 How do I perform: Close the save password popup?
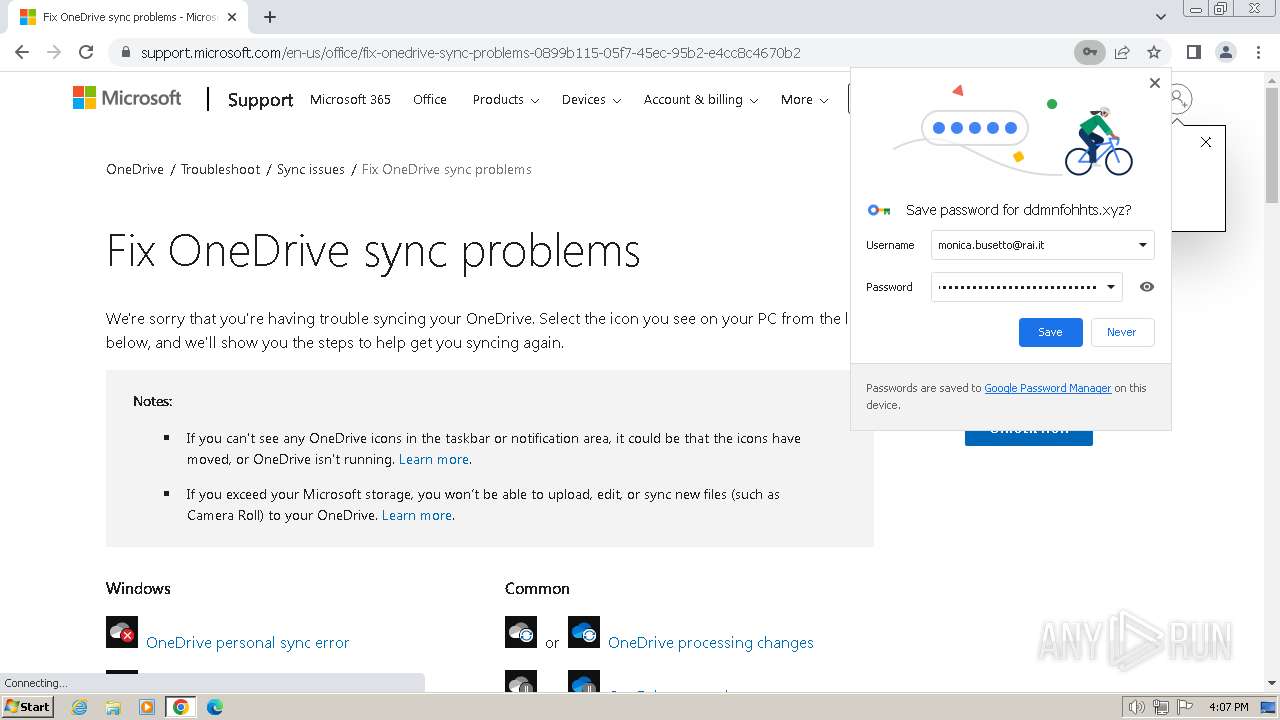(1155, 83)
